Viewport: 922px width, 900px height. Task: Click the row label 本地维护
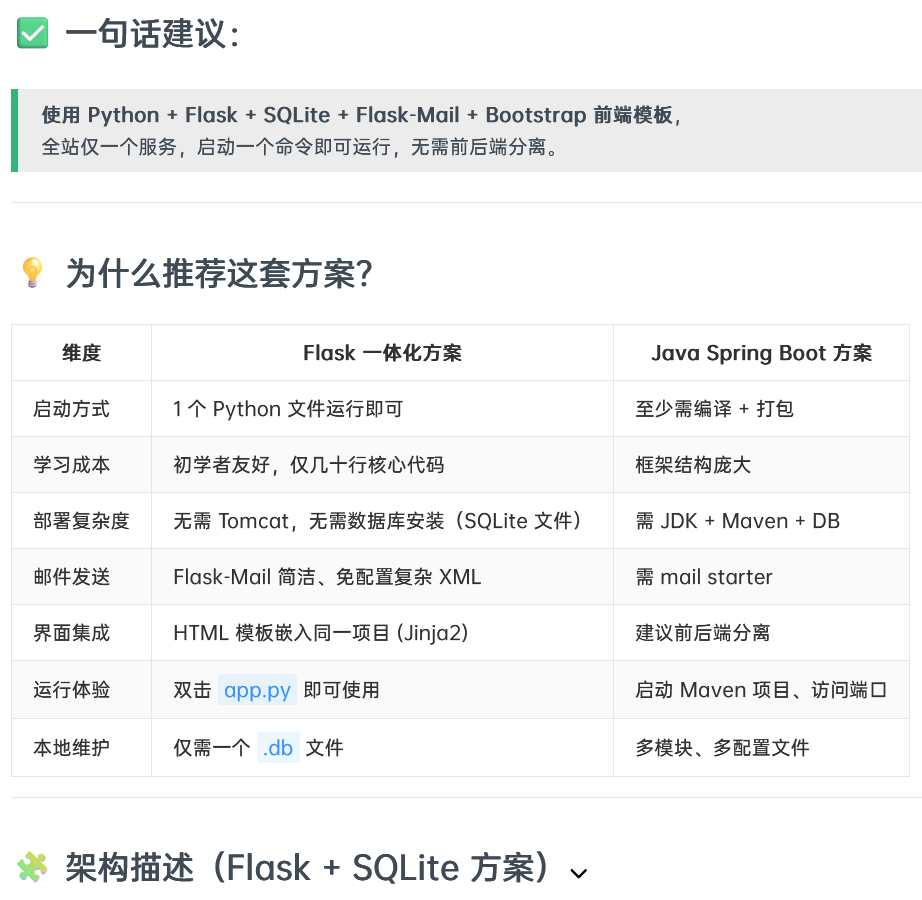click(72, 748)
